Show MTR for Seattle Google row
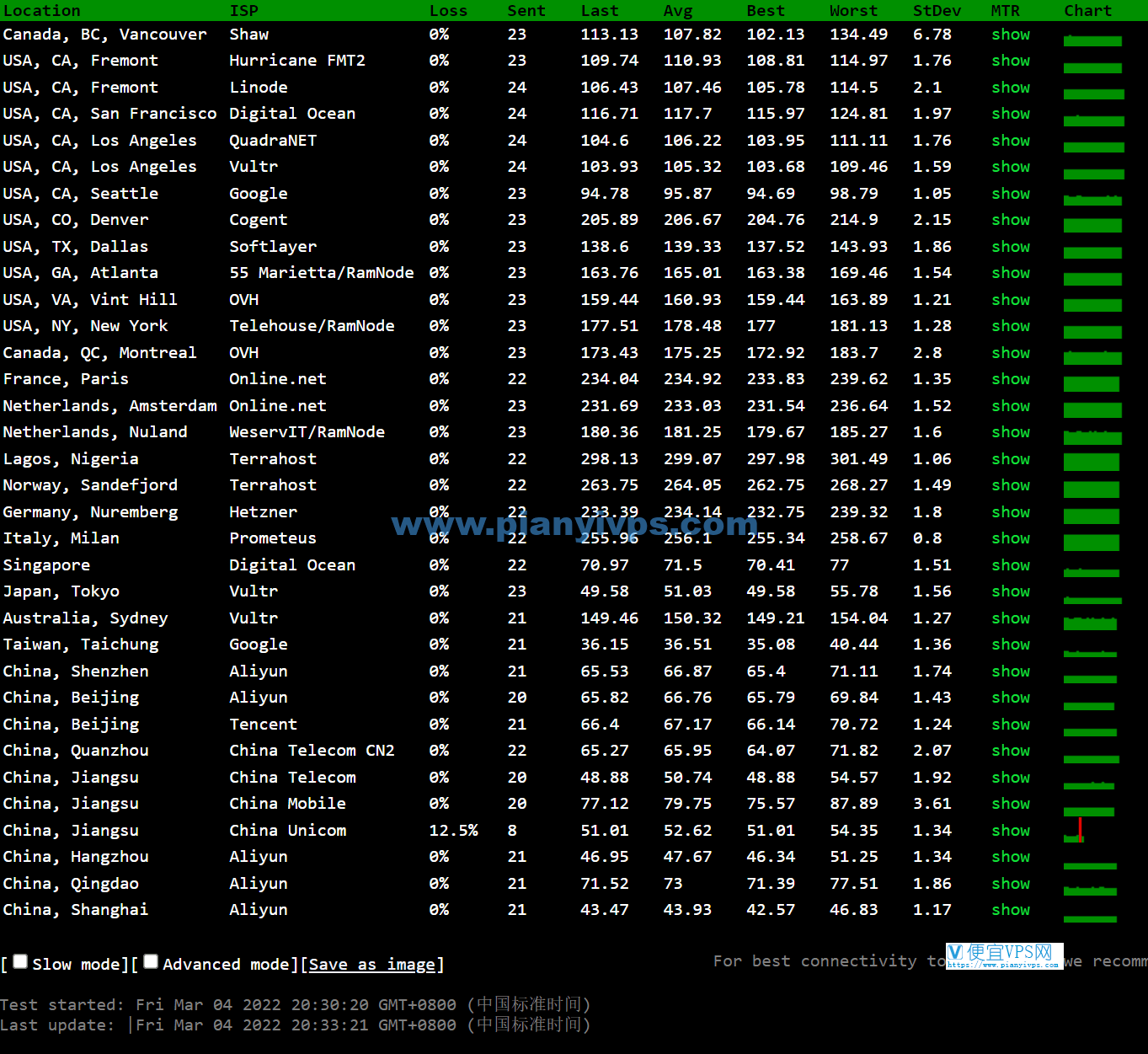Image resolution: width=1148 pixels, height=1054 pixels. (1011, 194)
